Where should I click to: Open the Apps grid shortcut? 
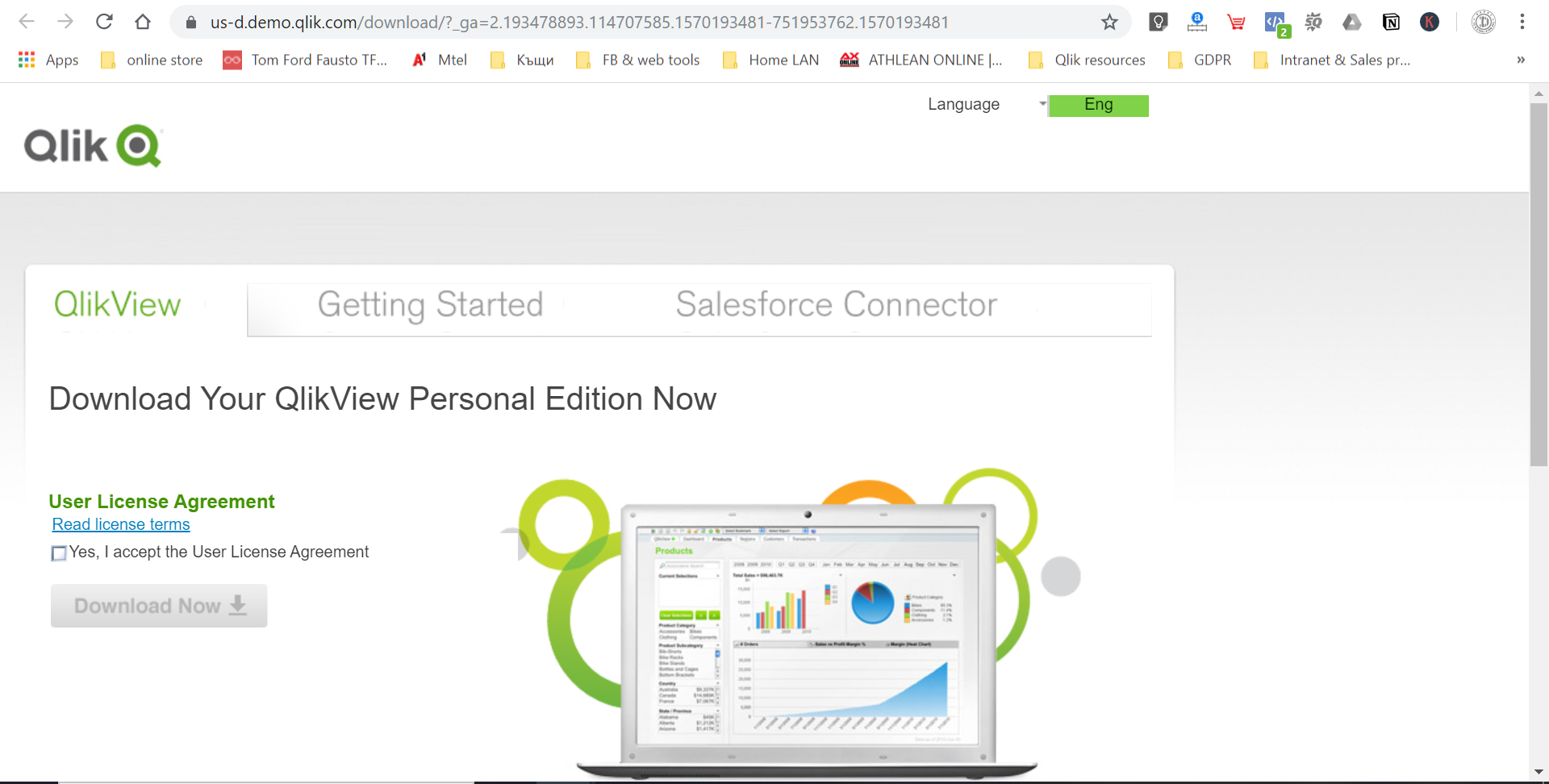[x=48, y=60]
